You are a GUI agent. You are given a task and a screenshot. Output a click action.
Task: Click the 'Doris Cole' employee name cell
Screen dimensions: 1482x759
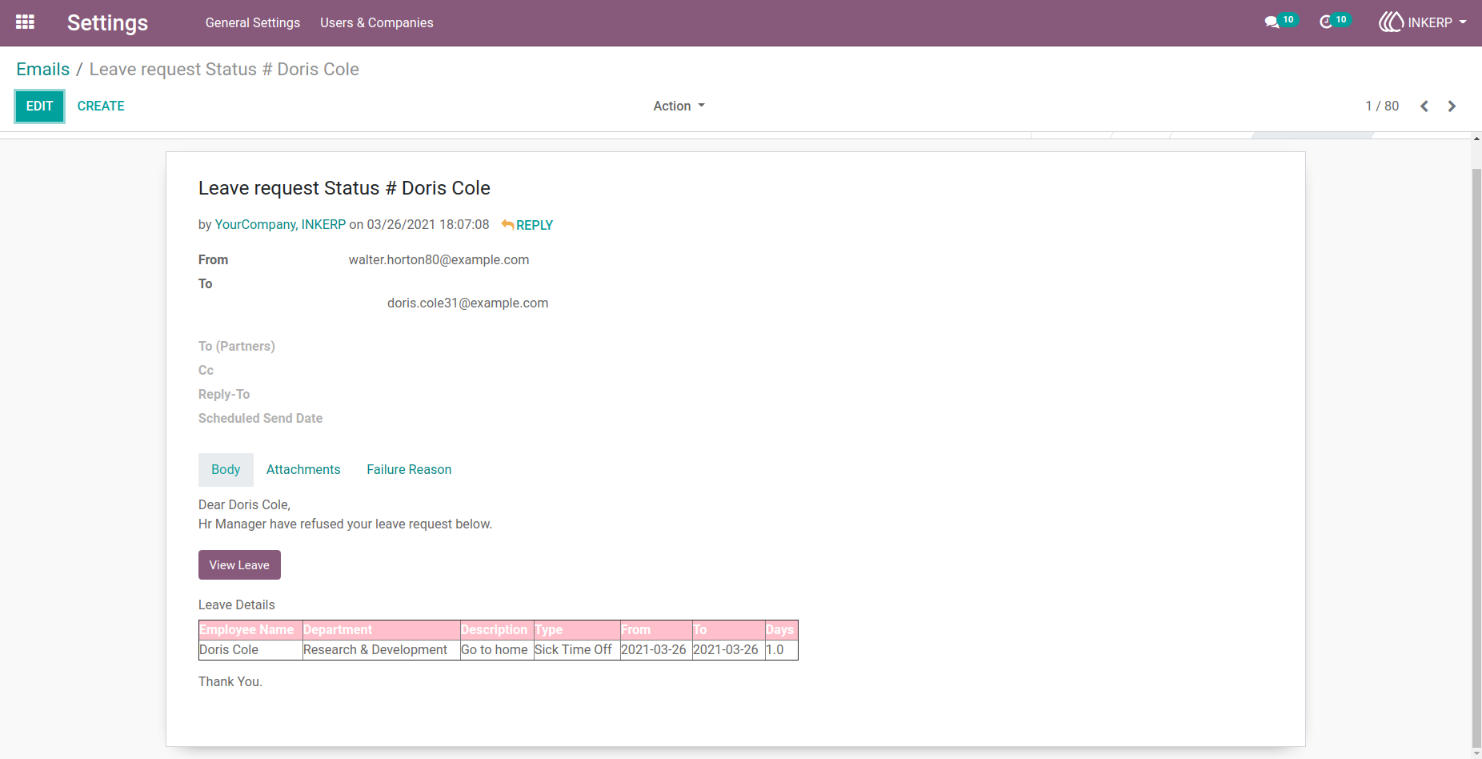click(250, 650)
